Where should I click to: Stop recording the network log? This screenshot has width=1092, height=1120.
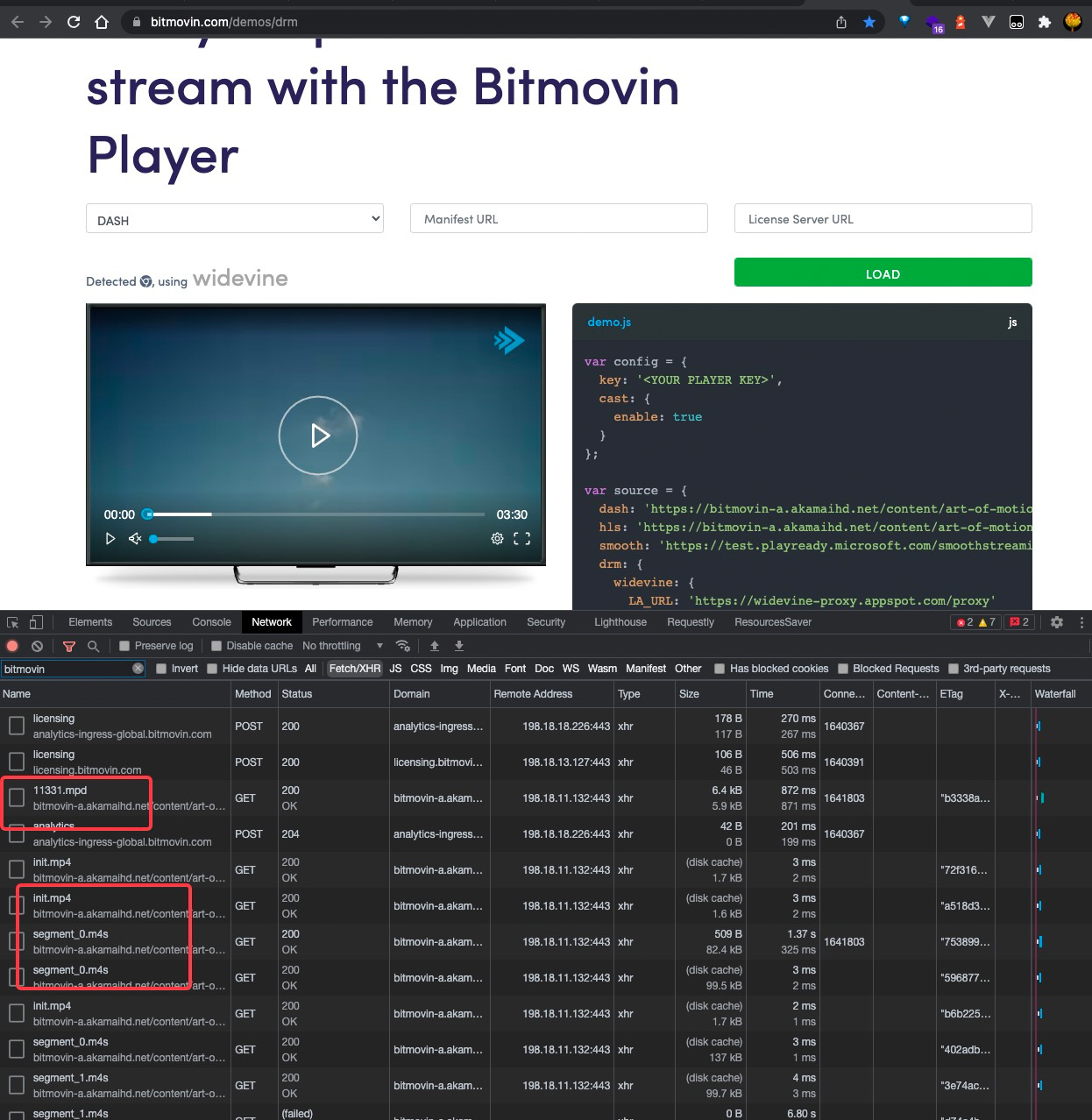[12, 646]
